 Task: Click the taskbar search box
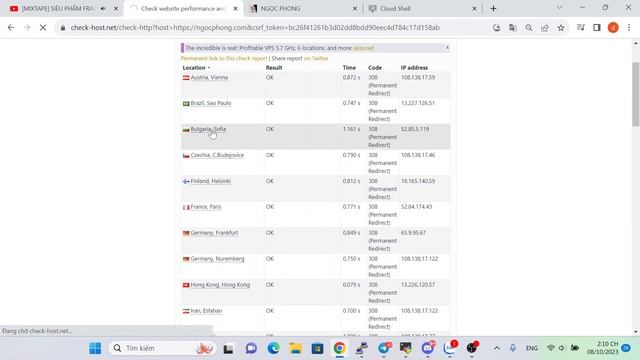163,348
